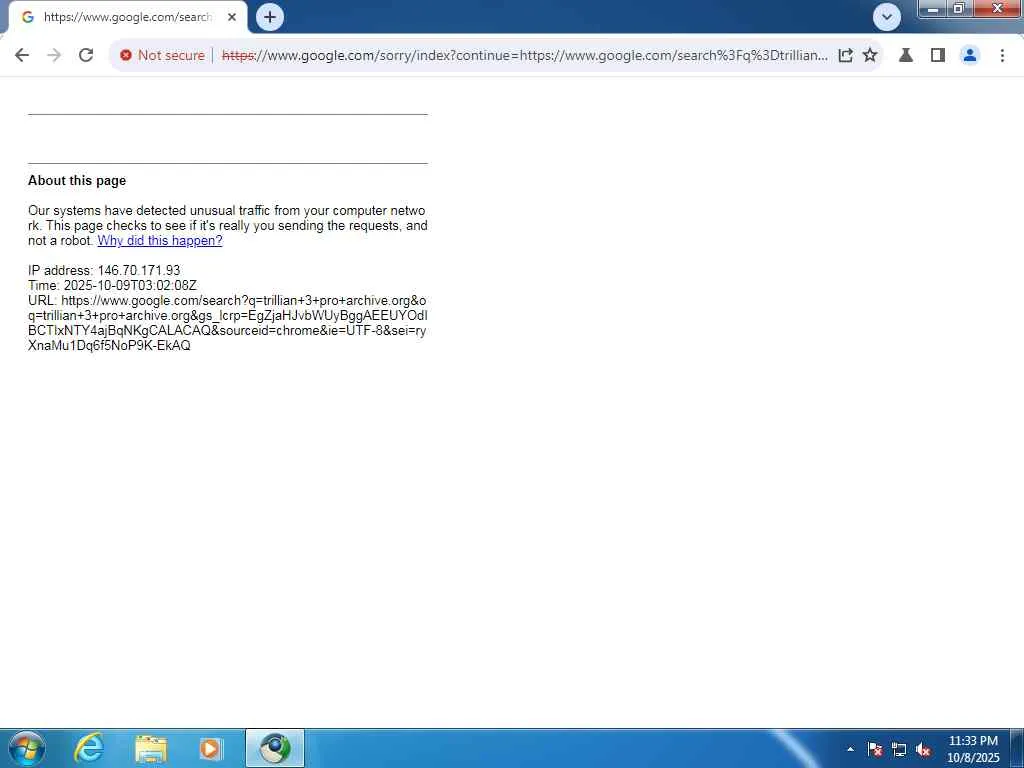
Task: Select the google.com/search tab
Action: pos(127,17)
